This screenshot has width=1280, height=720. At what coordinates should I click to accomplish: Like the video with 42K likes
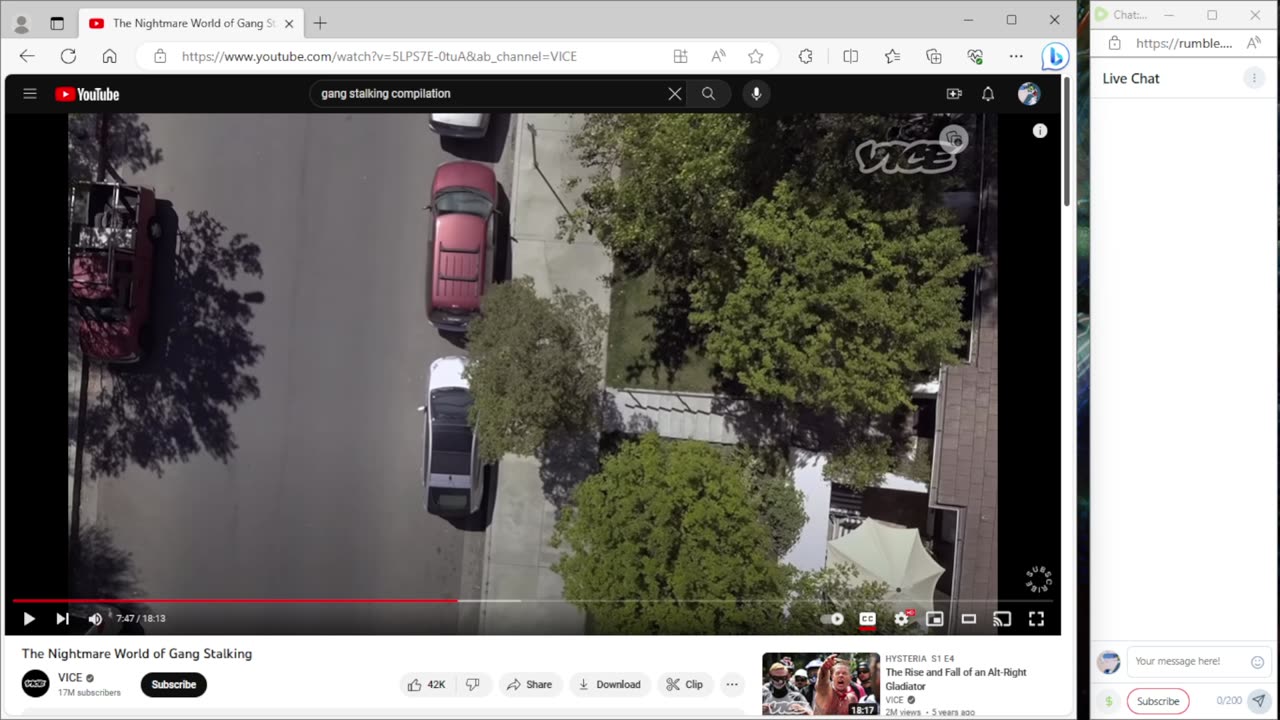[426, 685]
